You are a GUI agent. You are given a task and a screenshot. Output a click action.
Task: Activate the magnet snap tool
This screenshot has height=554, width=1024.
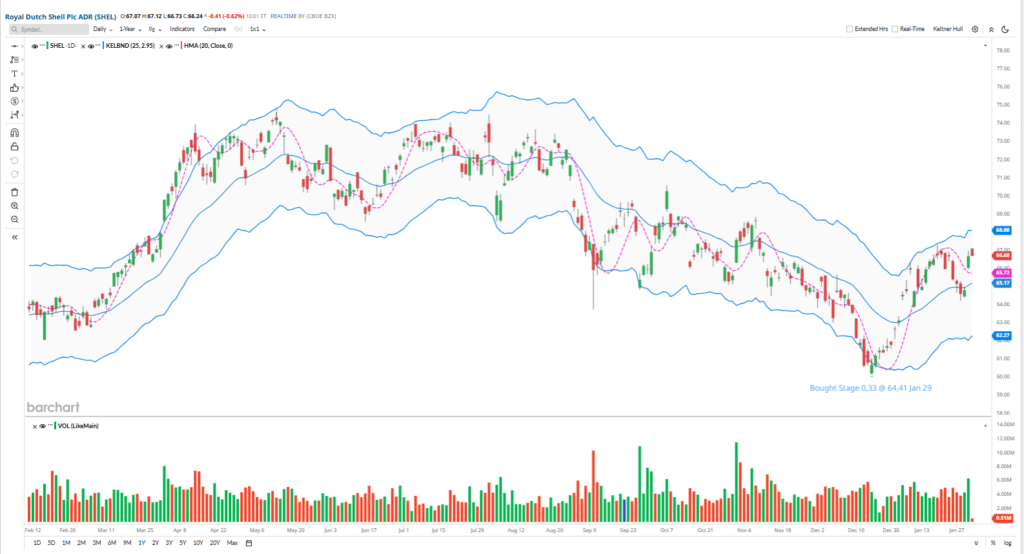tap(15, 132)
